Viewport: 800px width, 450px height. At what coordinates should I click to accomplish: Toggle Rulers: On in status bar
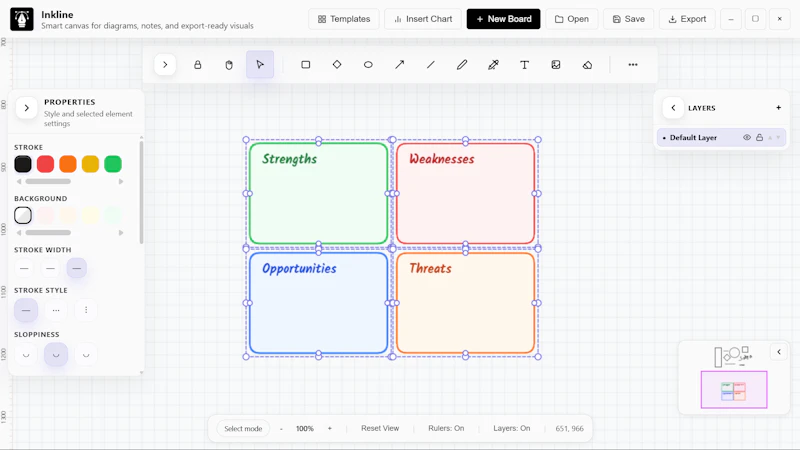[446, 429]
